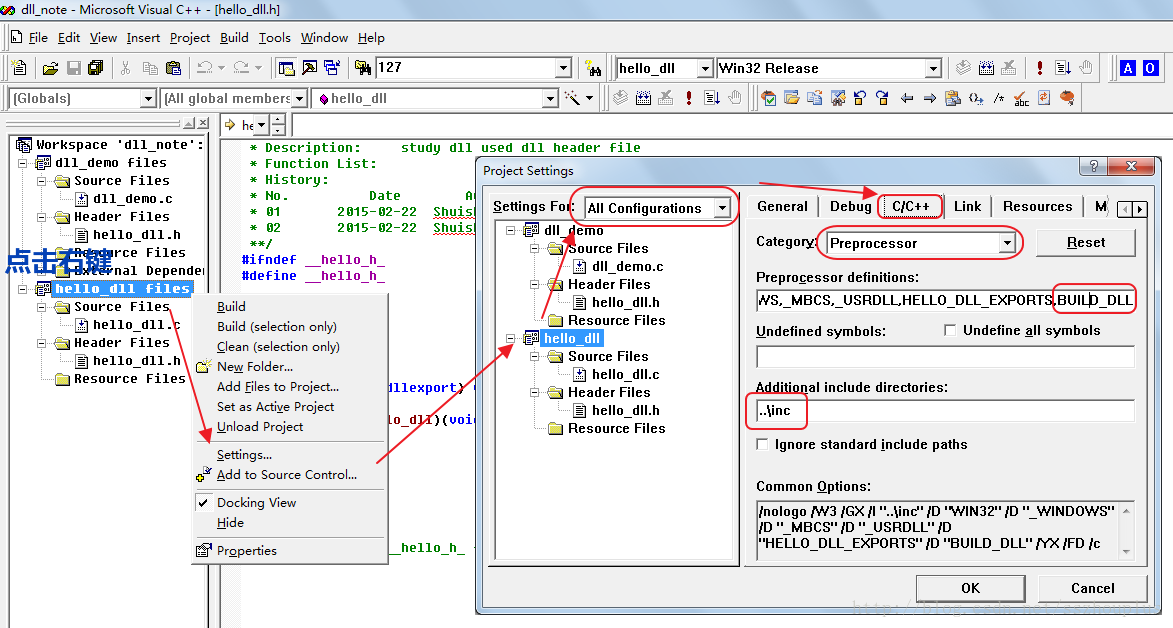Click the WizardBar magic wand icon

pos(572,98)
